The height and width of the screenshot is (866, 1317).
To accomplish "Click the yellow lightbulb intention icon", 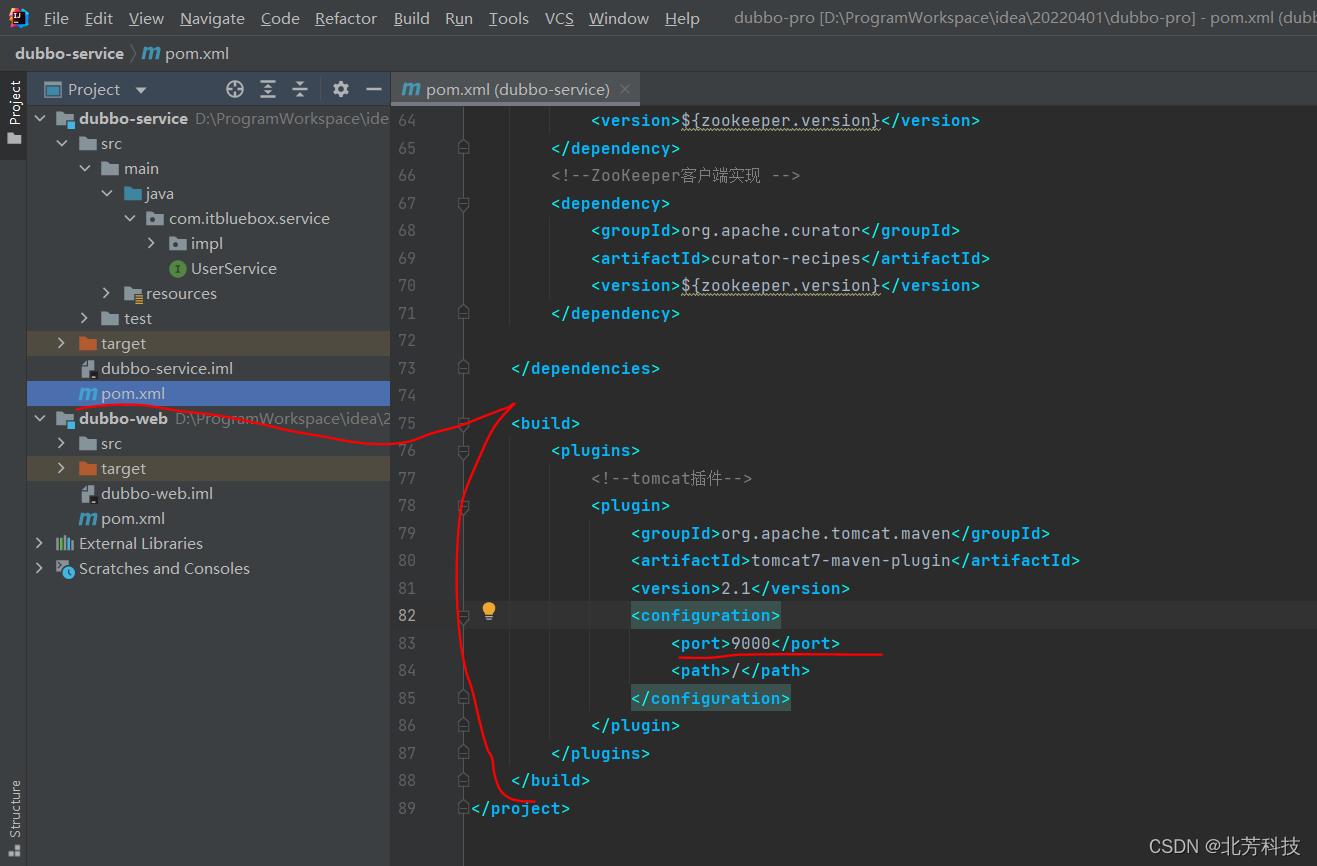I will [489, 611].
